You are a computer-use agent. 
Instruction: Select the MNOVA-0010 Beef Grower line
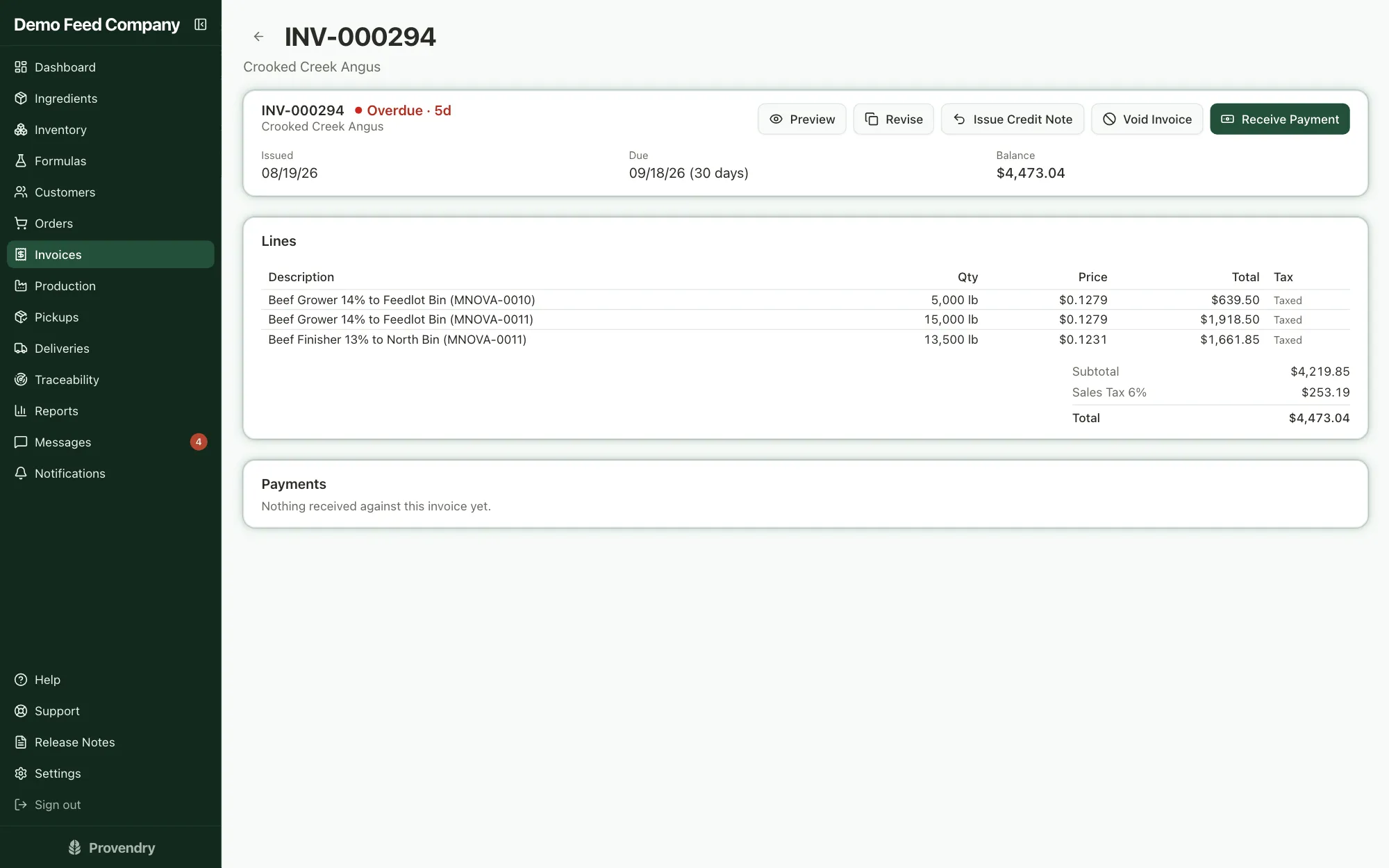pyautogui.click(x=805, y=300)
